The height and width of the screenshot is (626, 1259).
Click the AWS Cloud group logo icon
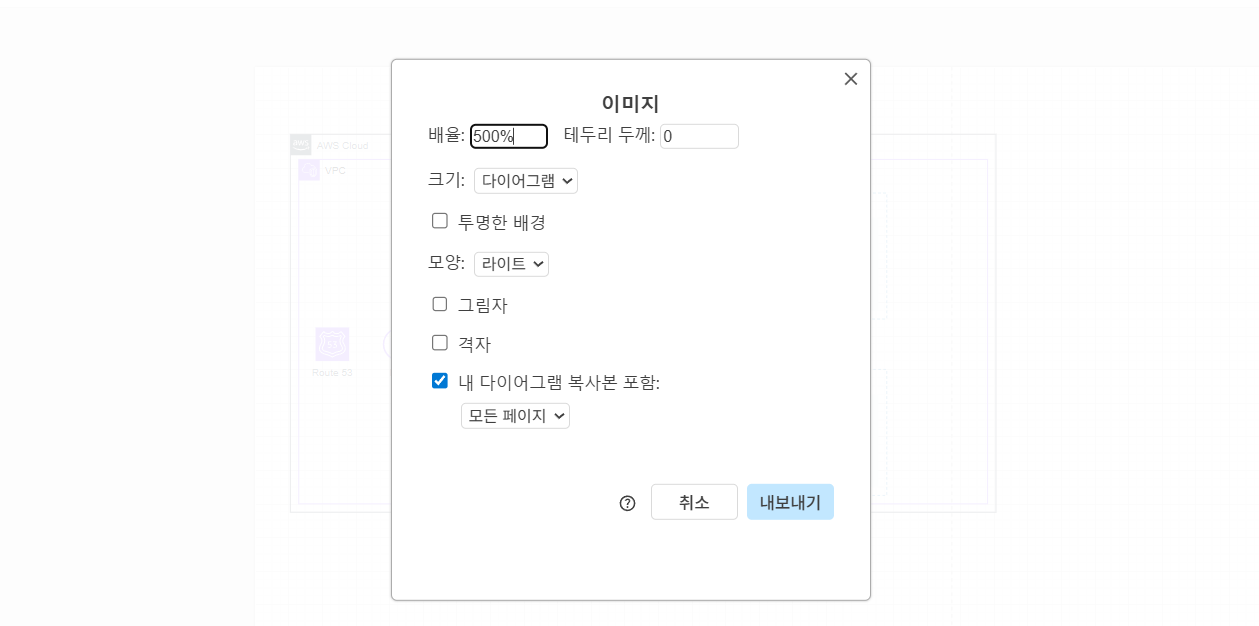(x=300, y=145)
